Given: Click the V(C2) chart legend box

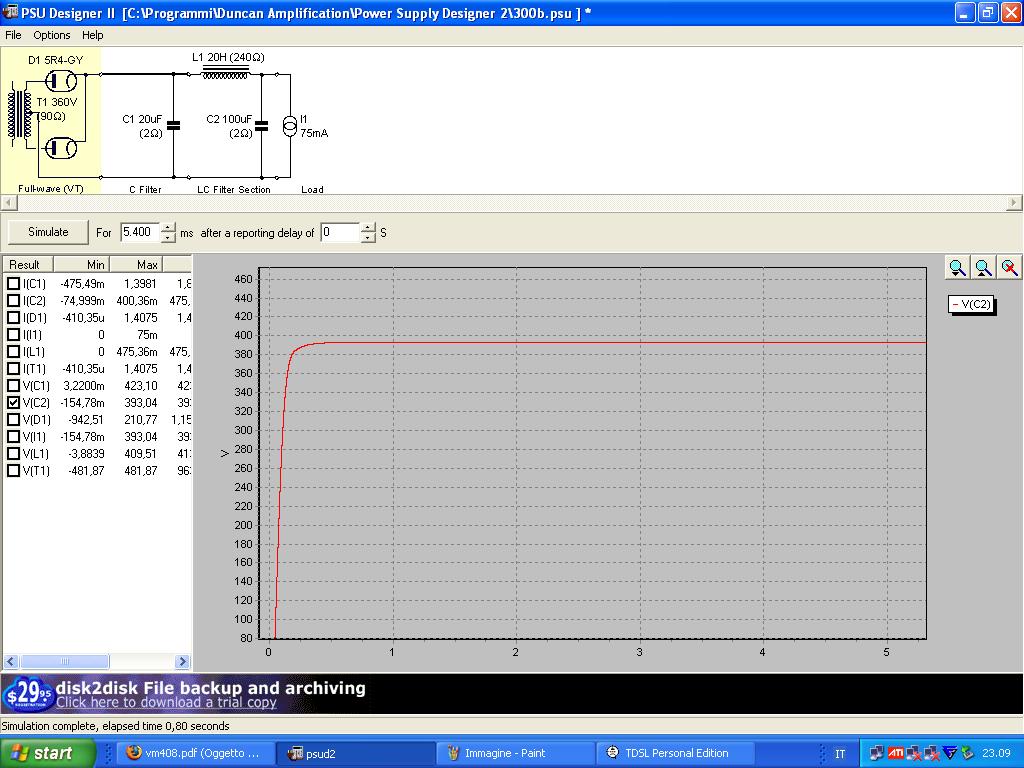Looking at the screenshot, I should 970,304.
